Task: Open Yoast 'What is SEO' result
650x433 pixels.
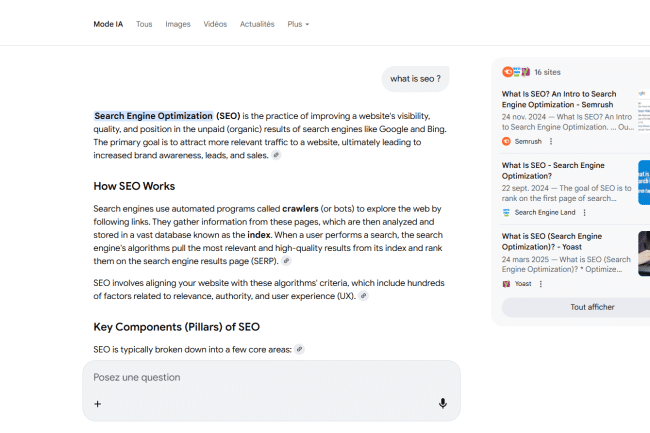Action: pyautogui.click(x=552, y=242)
